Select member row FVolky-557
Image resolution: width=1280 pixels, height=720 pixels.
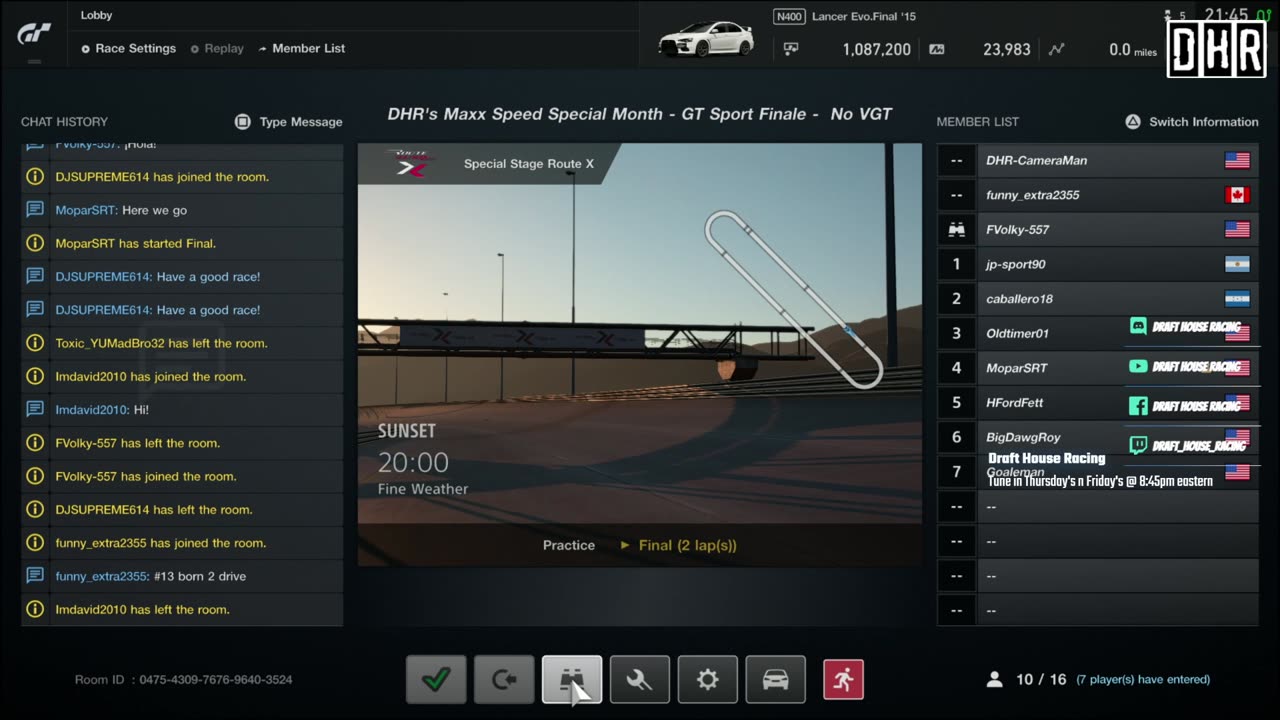1098,230
